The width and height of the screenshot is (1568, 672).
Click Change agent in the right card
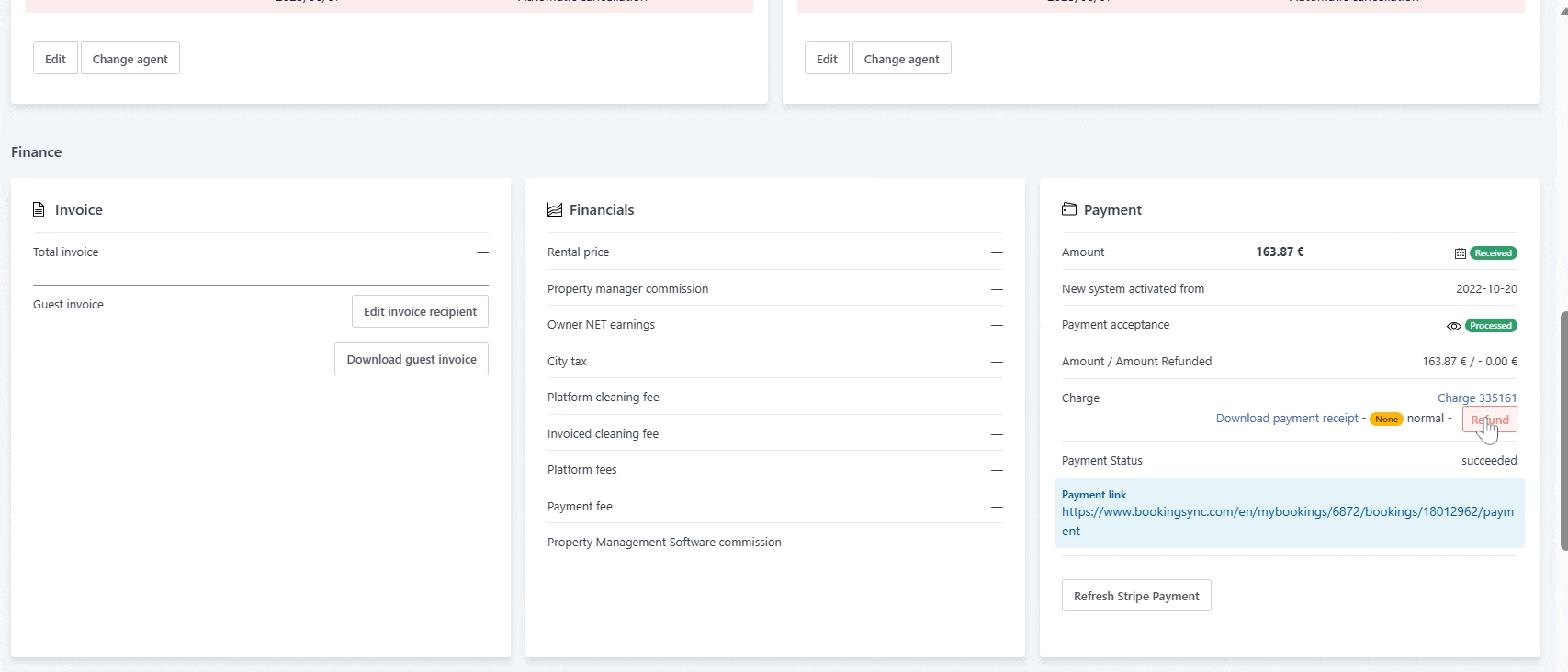[901, 59]
